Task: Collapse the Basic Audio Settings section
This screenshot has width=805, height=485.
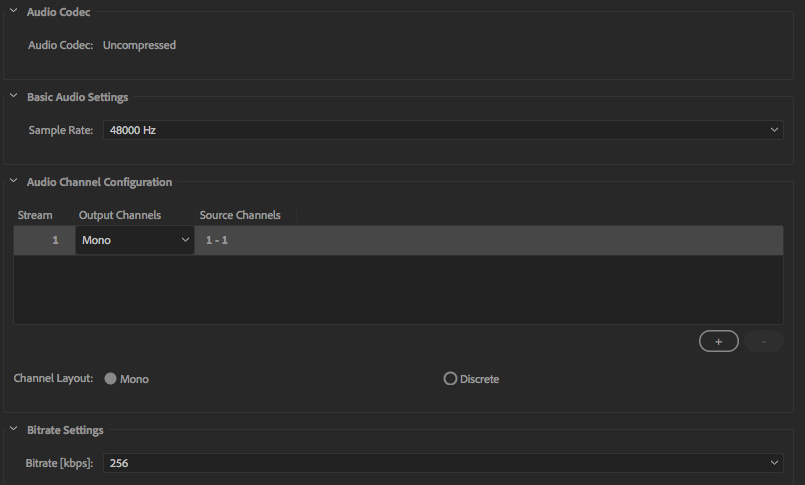Action: pos(14,96)
